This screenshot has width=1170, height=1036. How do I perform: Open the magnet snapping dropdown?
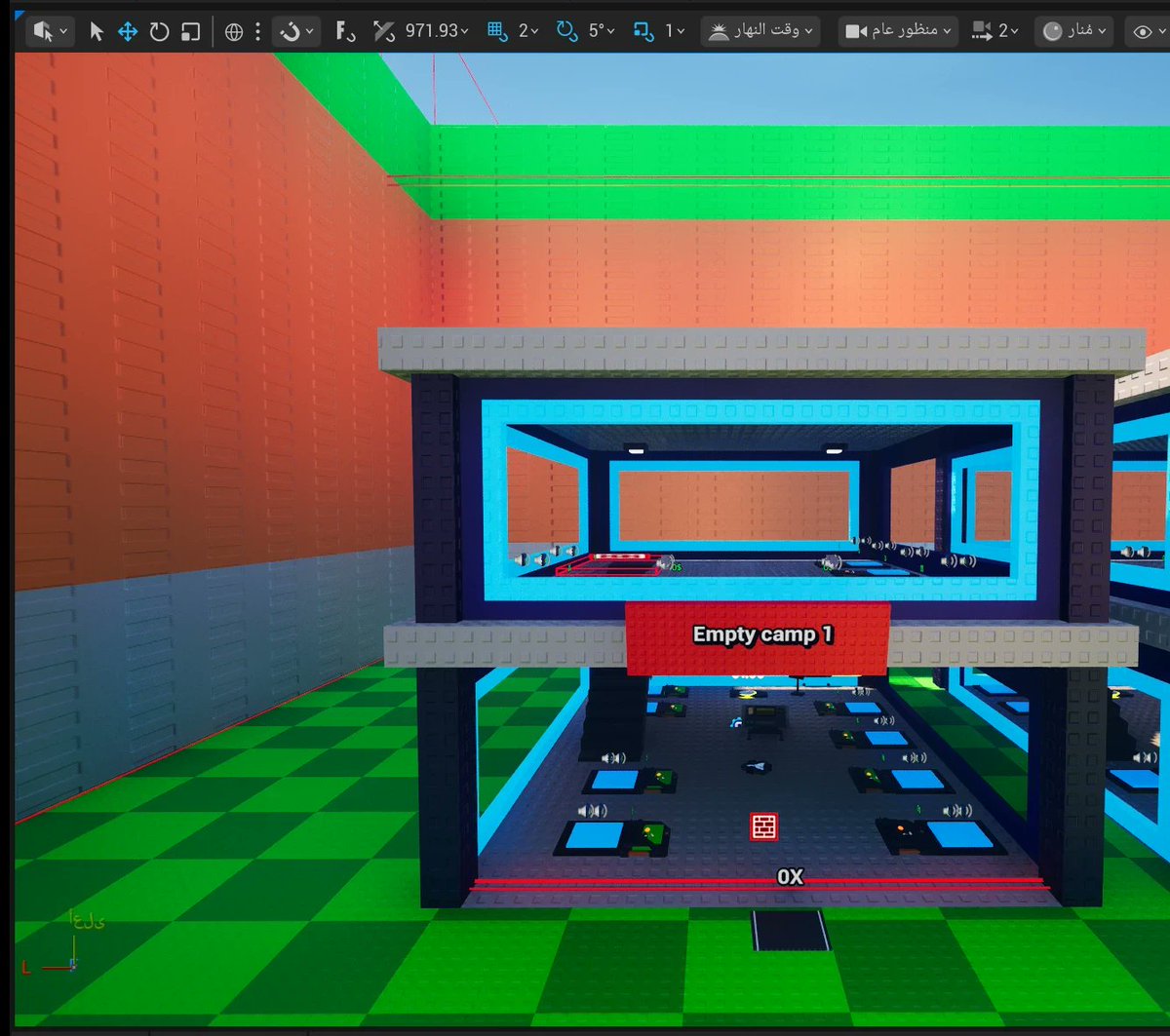(x=295, y=31)
